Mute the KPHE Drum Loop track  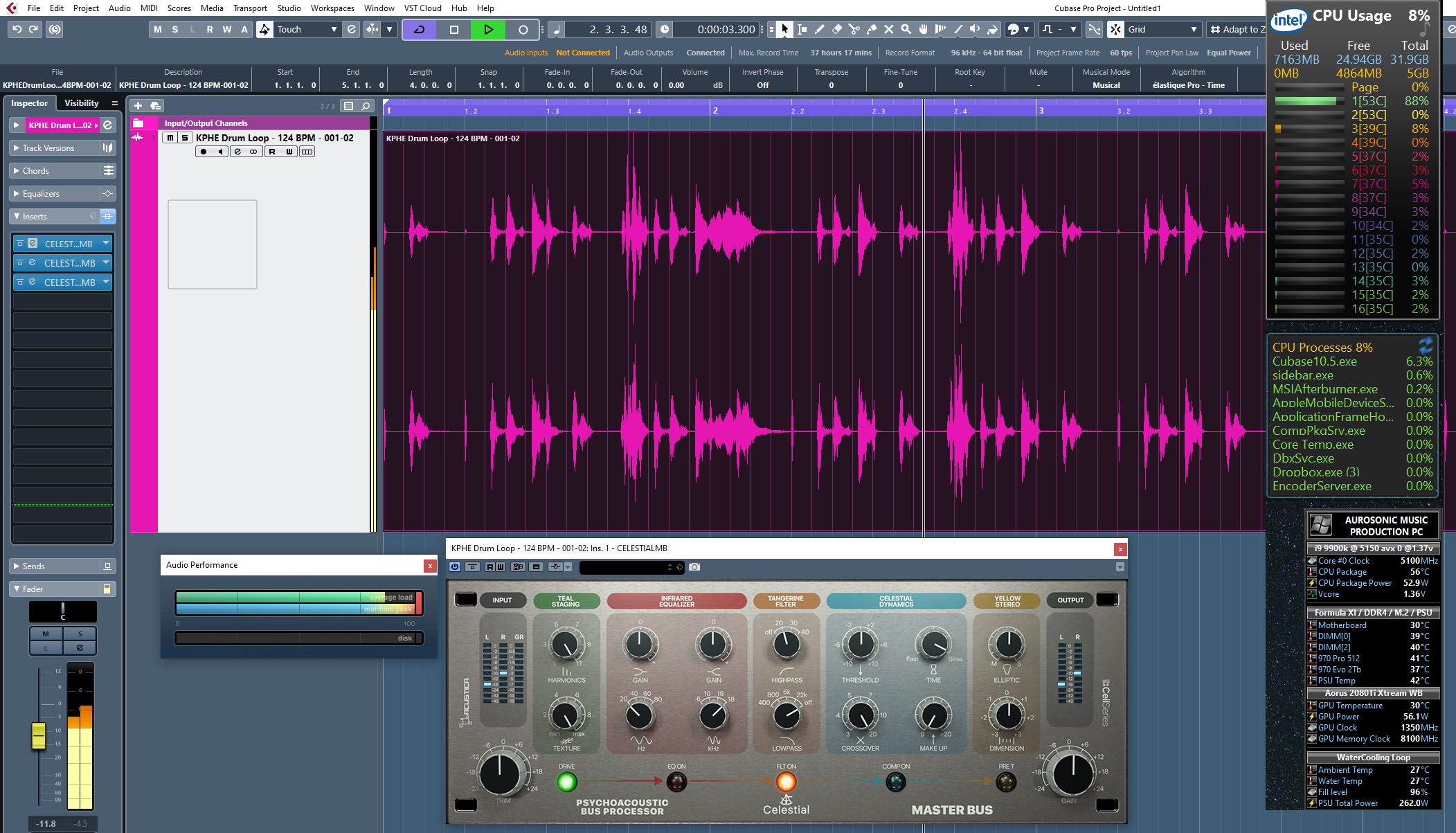170,138
